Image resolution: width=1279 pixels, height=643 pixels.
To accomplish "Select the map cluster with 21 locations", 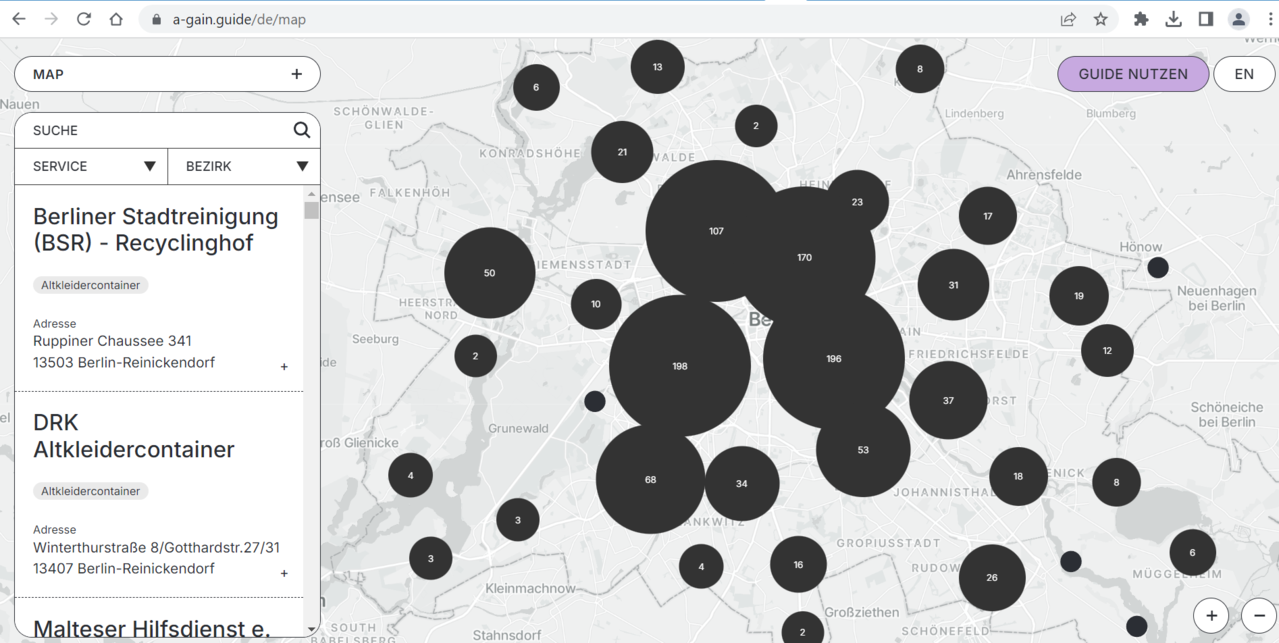I will (x=622, y=152).
